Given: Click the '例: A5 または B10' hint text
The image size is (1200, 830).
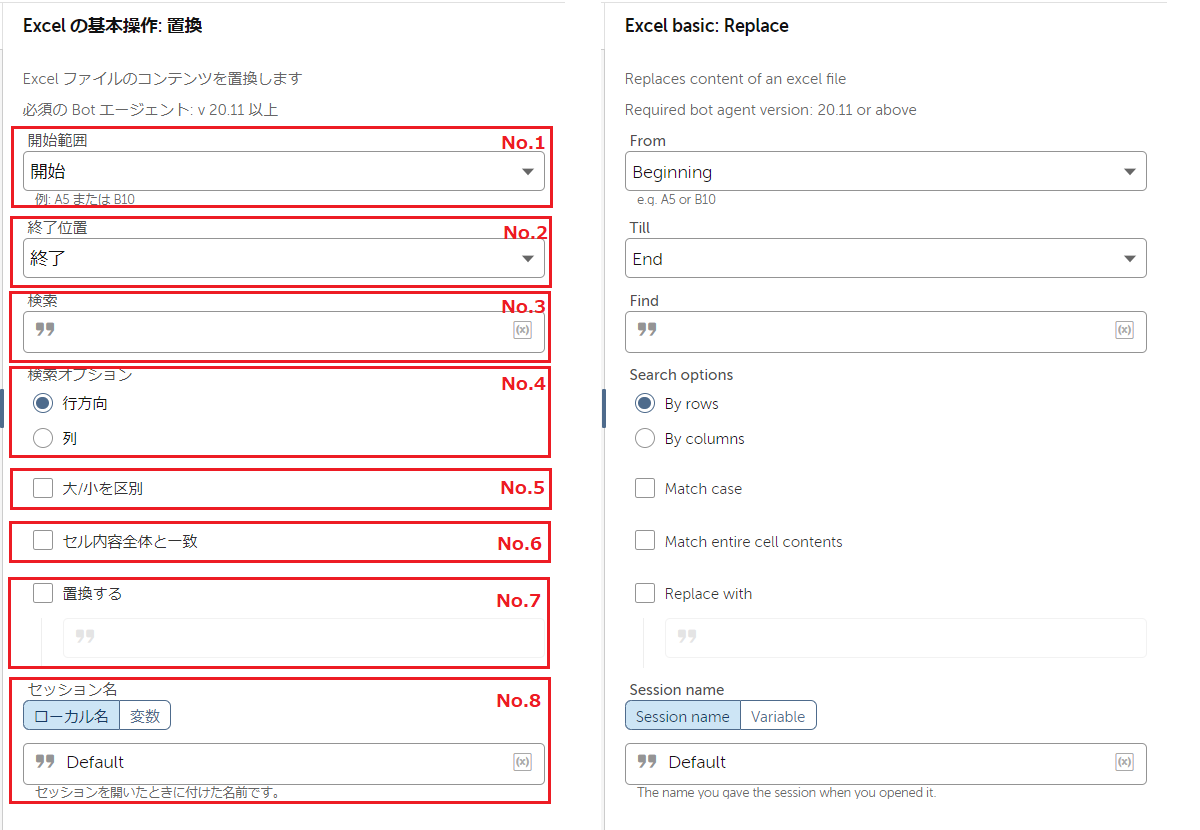Looking at the screenshot, I should tap(85, 199).
